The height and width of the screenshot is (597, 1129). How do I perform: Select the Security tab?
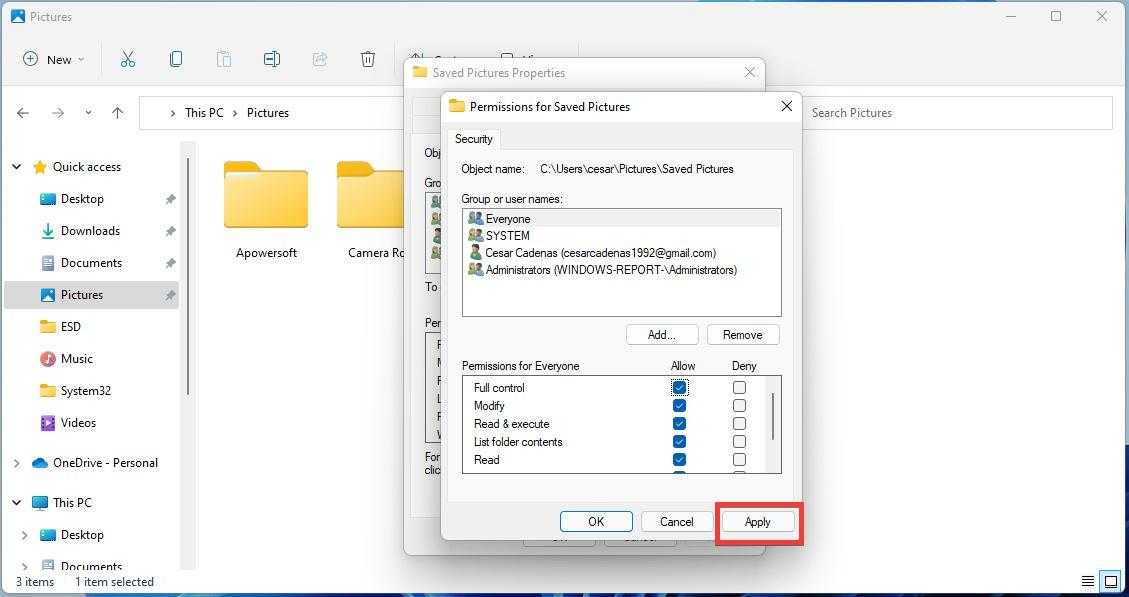click(473, 139)
